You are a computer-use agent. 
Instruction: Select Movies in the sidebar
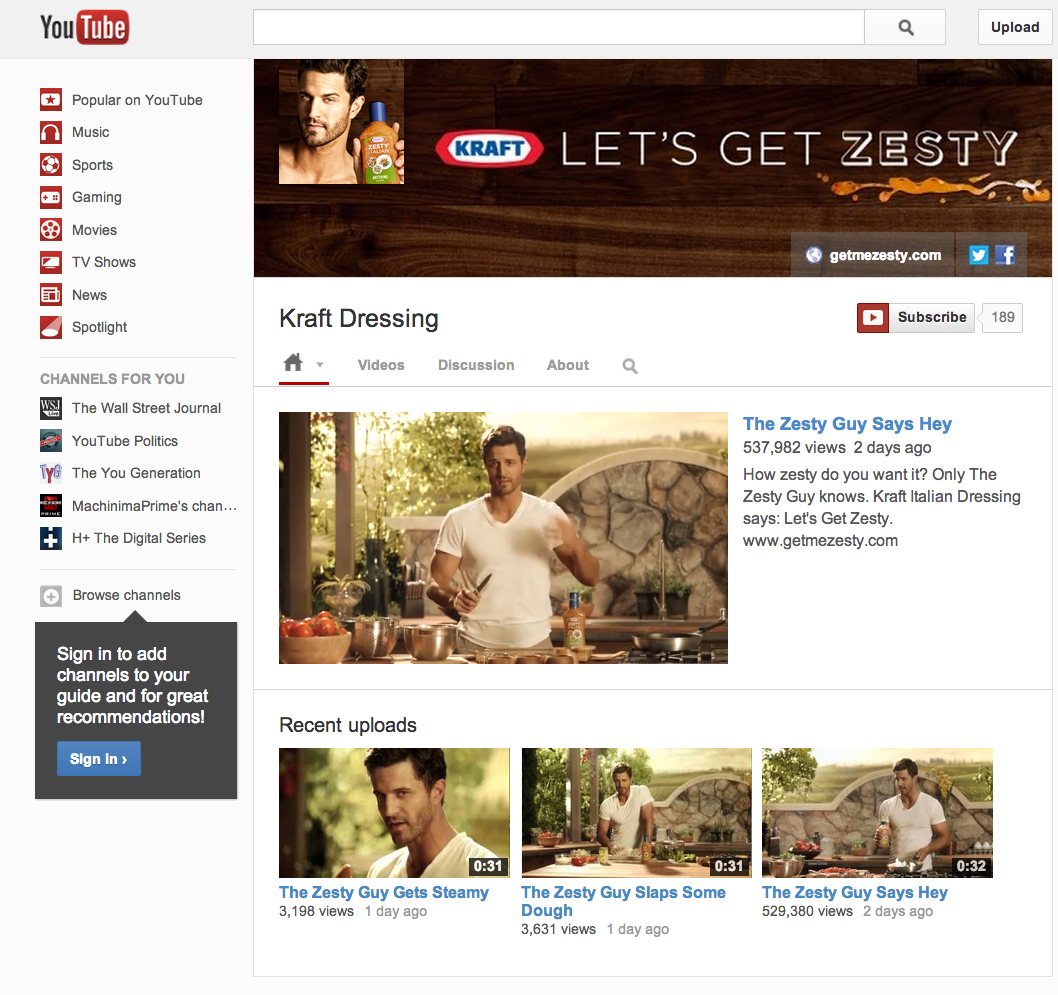point(94,230)
